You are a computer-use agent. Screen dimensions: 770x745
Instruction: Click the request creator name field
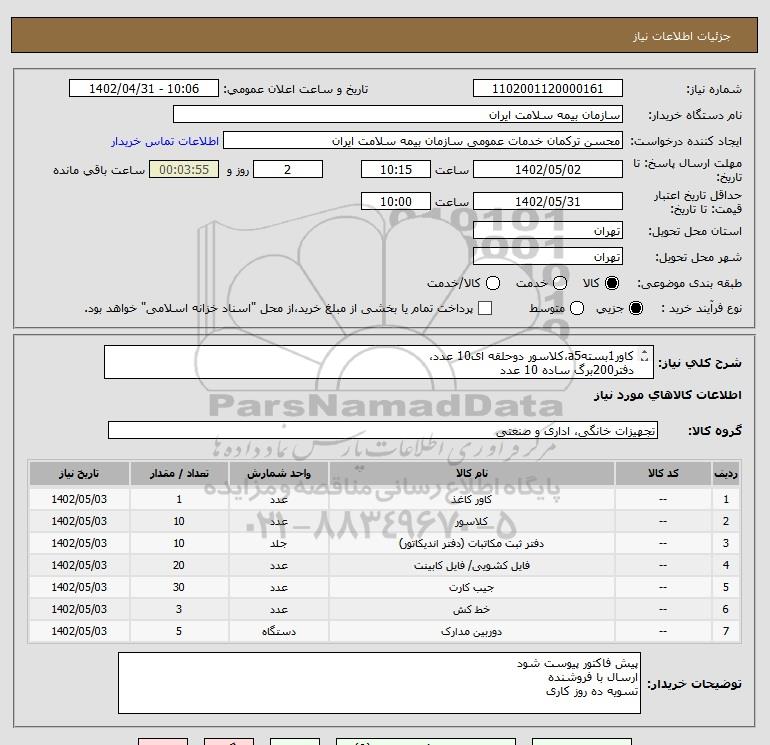click(x=423, y=141)
